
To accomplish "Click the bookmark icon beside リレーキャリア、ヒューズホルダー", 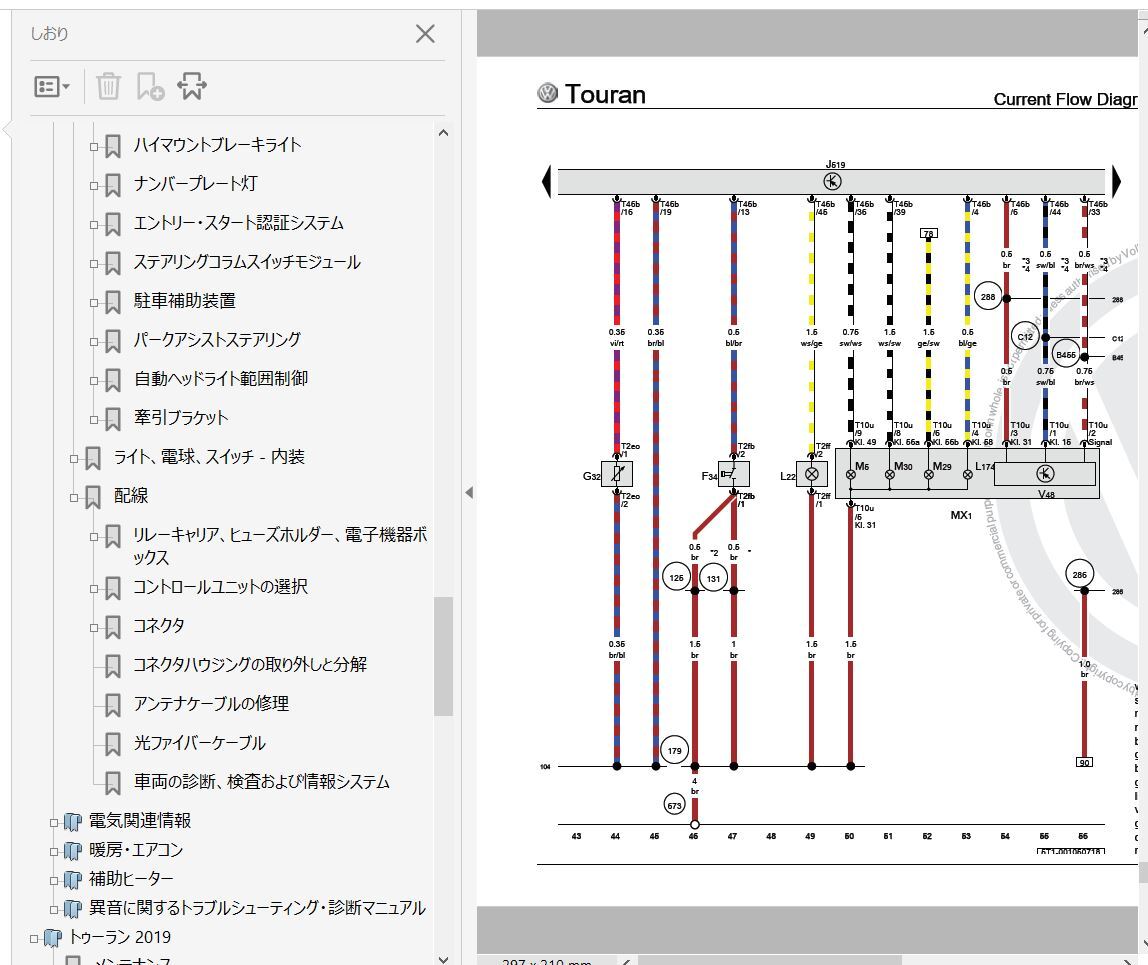I will (113, 536).
